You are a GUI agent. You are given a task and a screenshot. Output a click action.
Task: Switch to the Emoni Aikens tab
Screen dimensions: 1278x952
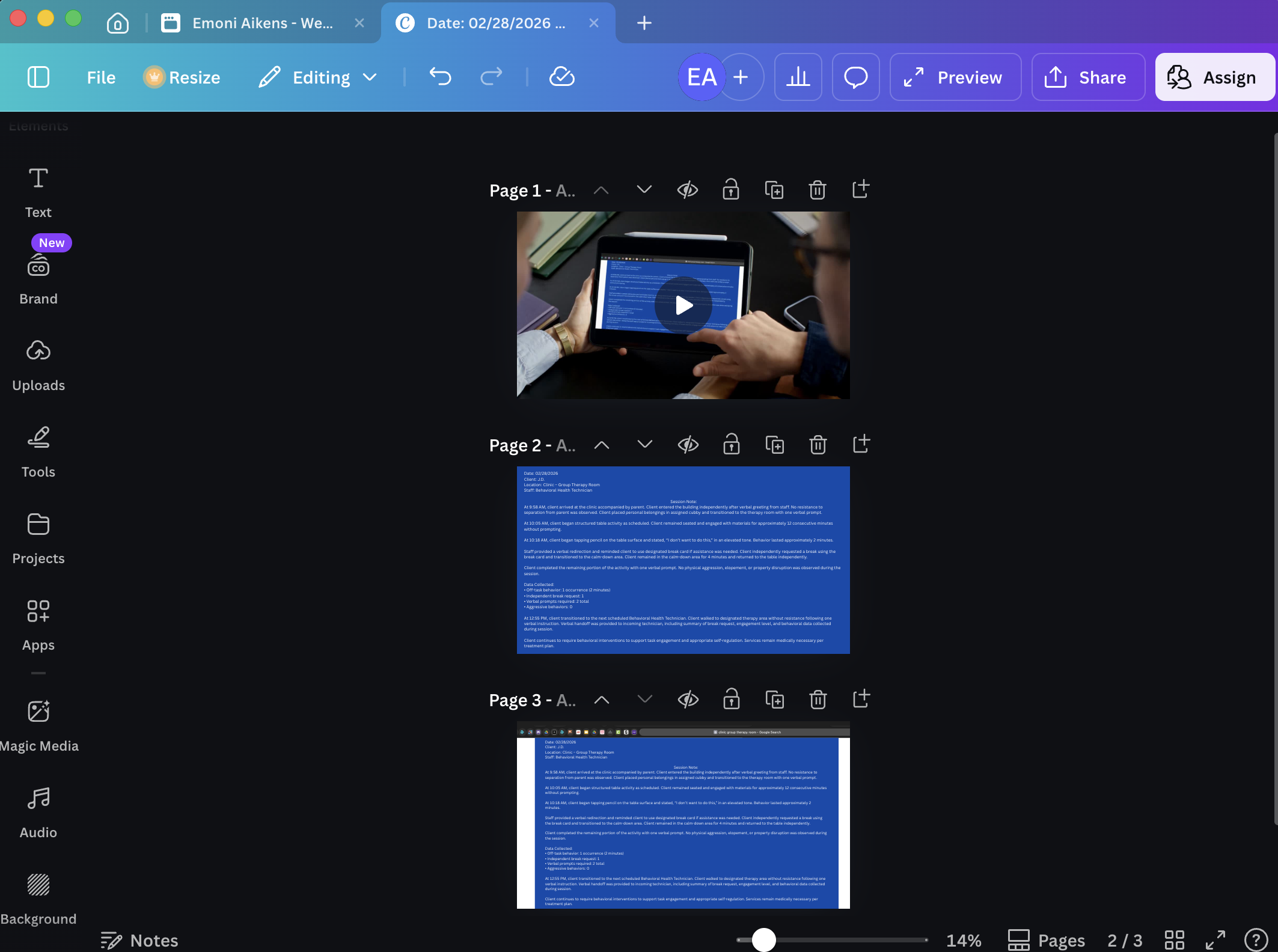[x=262, y=23]
